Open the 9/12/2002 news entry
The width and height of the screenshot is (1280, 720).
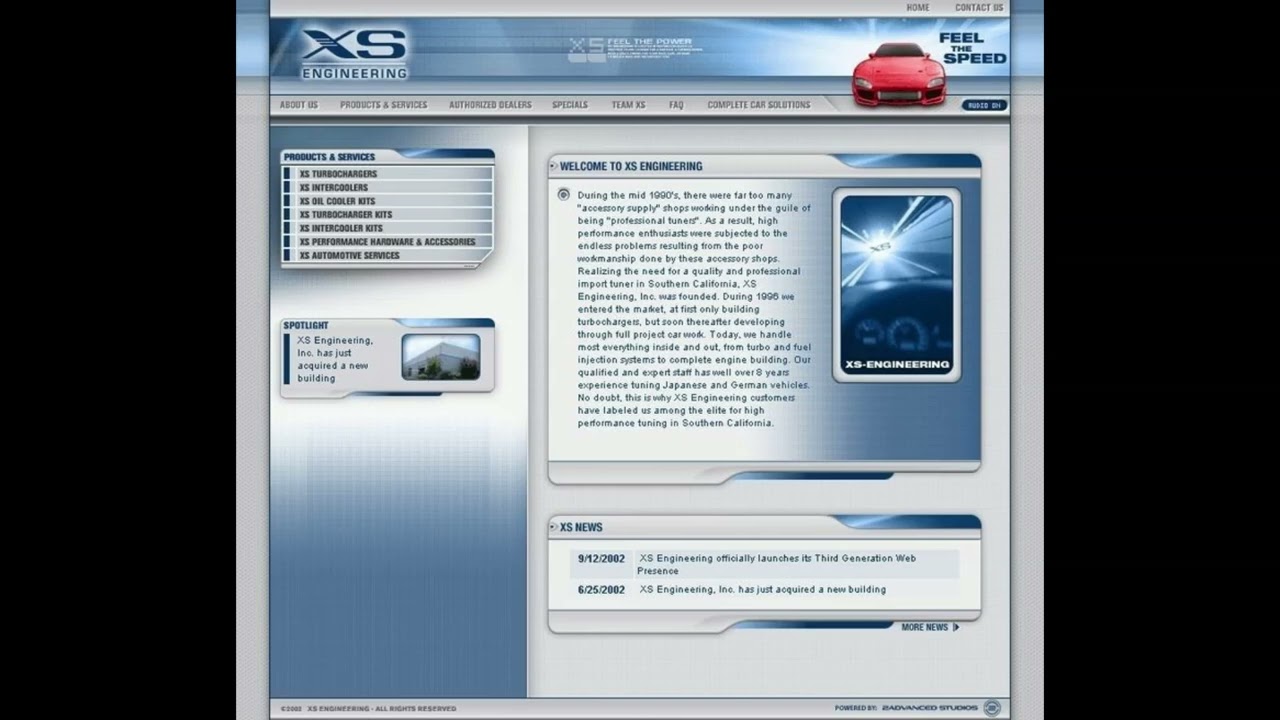pyautogui.click(x=764, y=564)
